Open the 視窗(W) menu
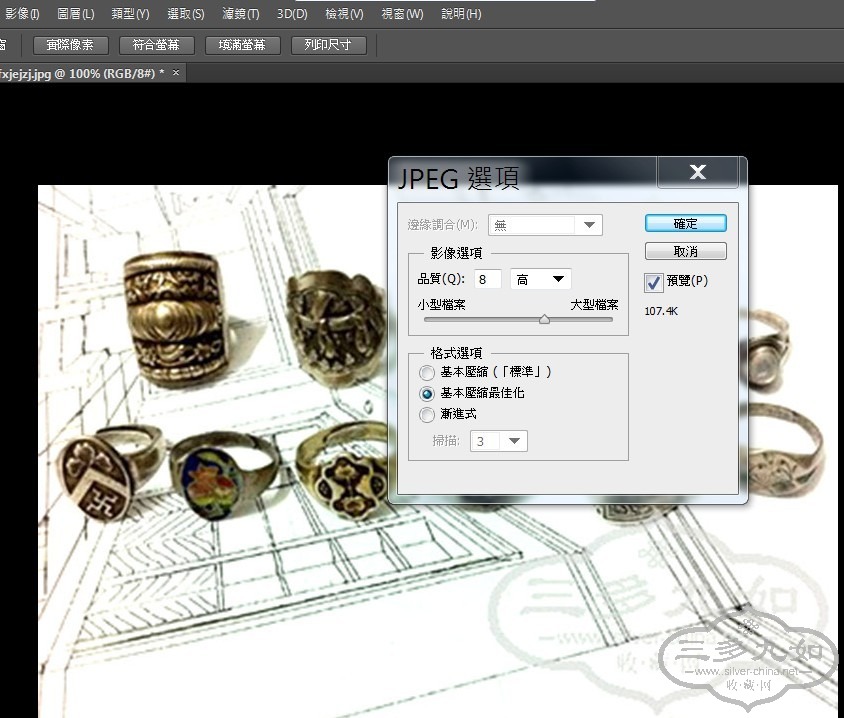The width and height of the screenshot is (844, 718). (x=402, y=14)
